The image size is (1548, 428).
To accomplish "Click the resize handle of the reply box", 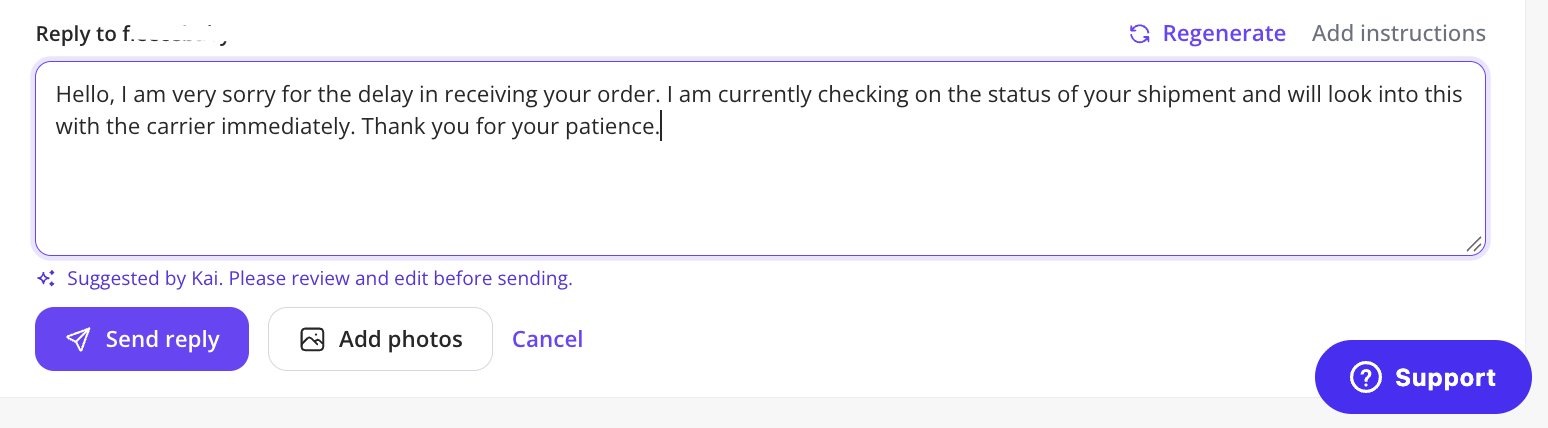I will [1474, 244].
